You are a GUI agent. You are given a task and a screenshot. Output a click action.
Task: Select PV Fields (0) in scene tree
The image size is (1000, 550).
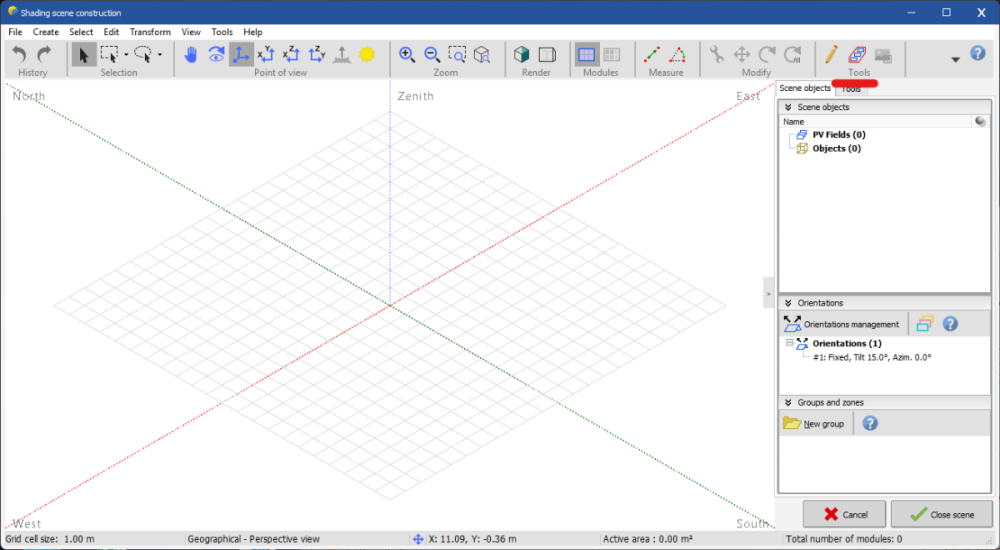pyautogui.click(x=838, y=134)
